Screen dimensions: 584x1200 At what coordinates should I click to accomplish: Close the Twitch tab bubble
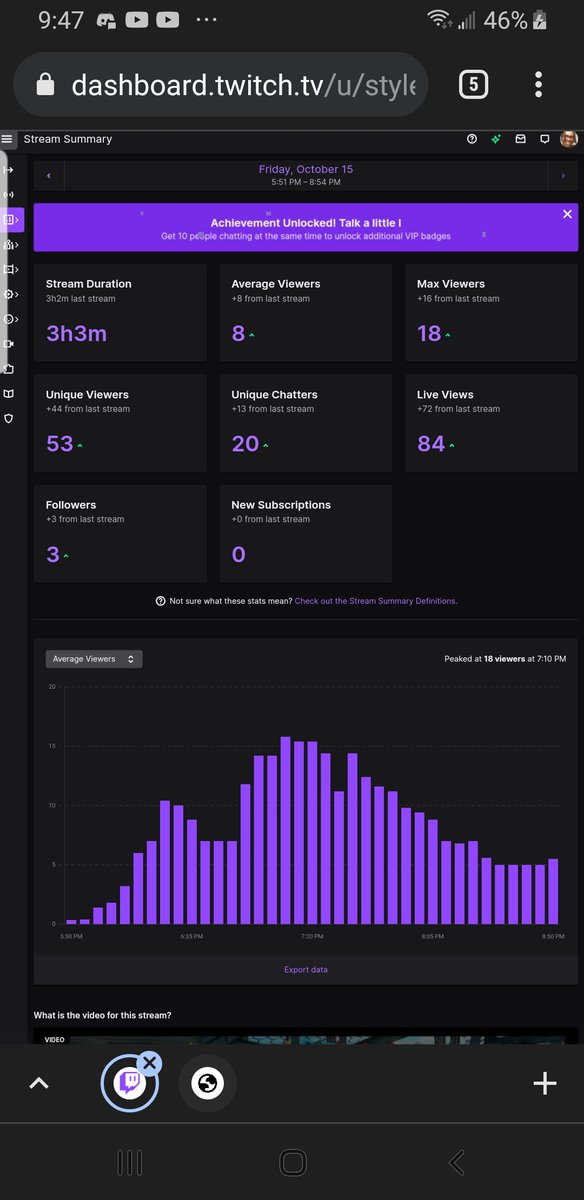pos(150,1062)
